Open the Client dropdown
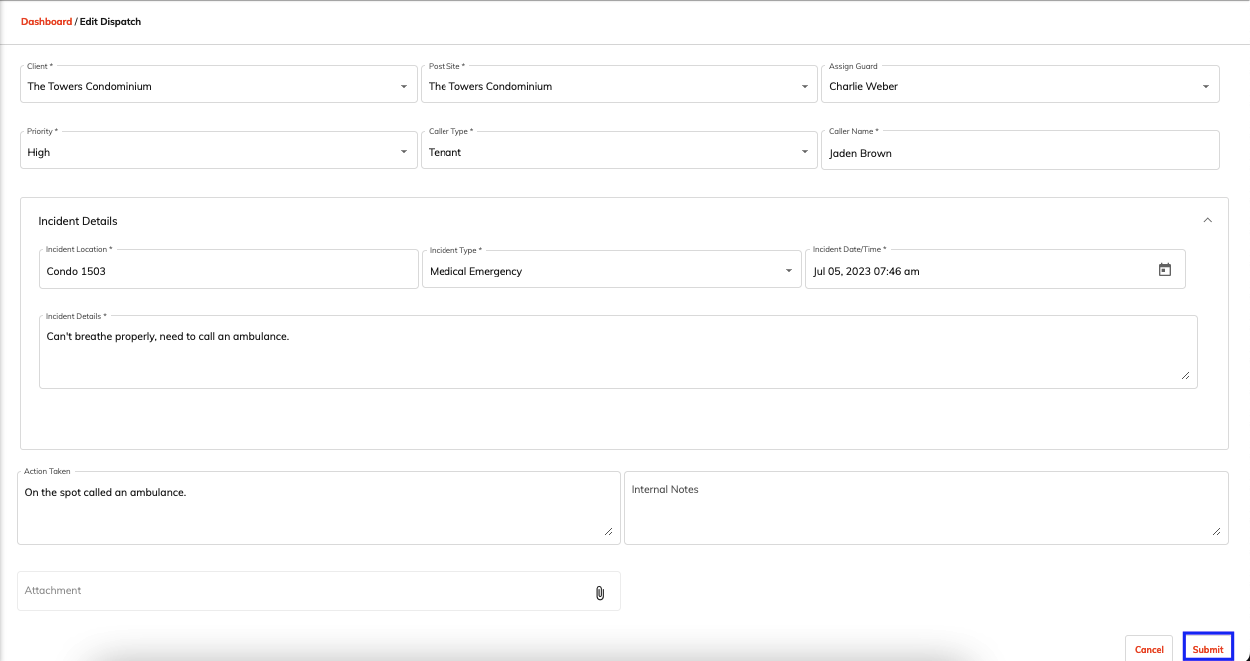 [404, 86]
